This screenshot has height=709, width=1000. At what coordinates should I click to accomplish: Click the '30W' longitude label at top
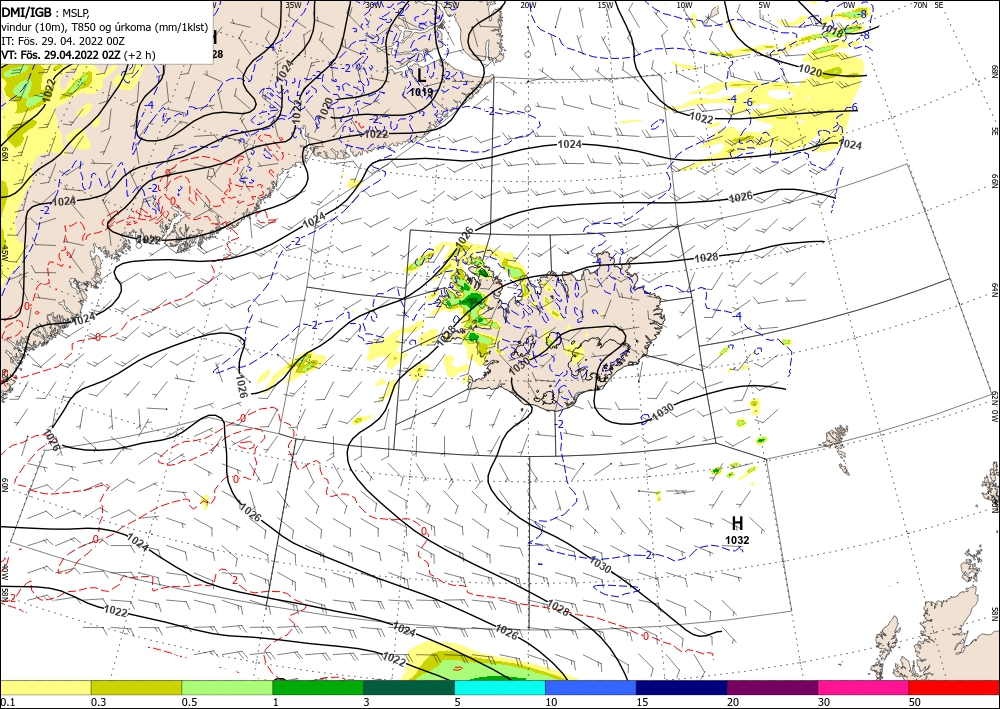click(374, 5)
